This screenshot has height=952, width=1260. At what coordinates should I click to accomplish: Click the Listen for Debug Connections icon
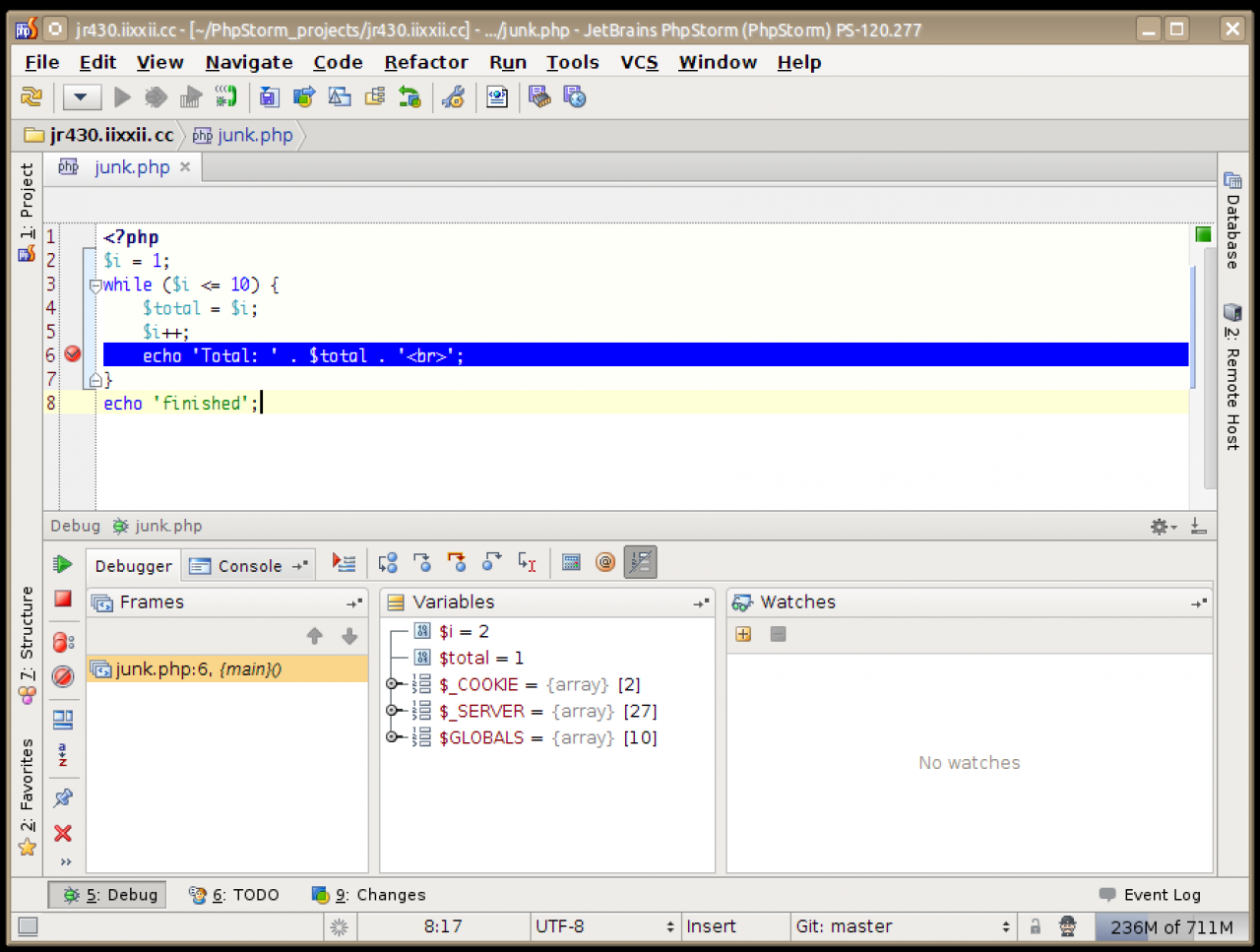pos(225,96)
